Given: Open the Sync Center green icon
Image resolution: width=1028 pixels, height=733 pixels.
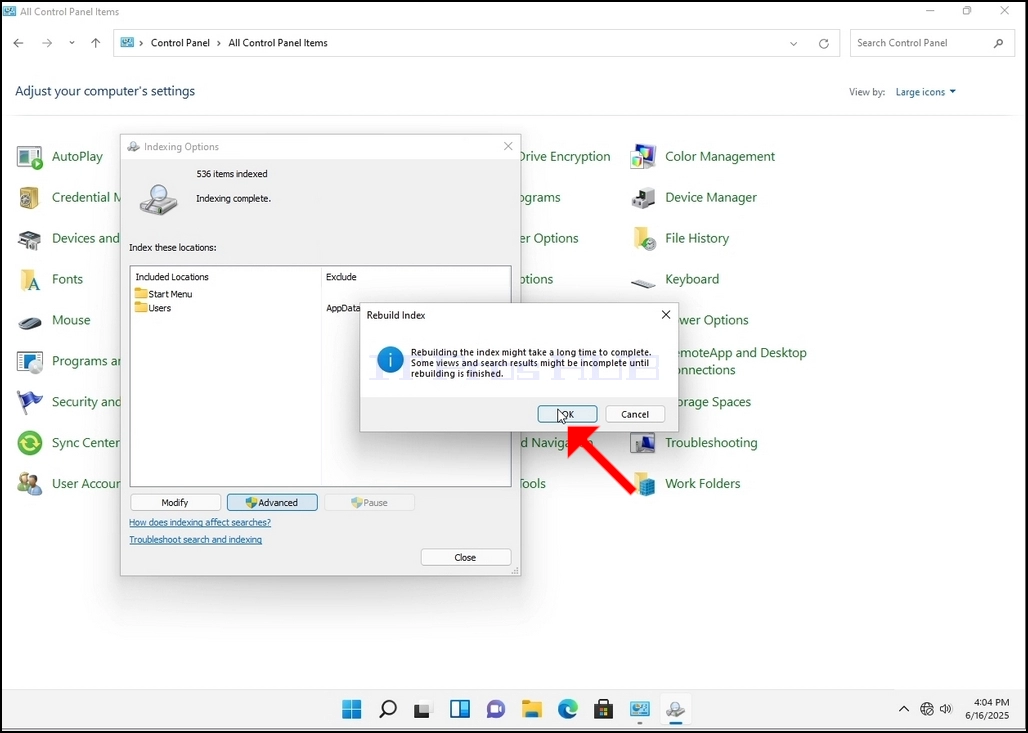Looking at the screenshot, I should pyautogui.click(x=30, y=444).
